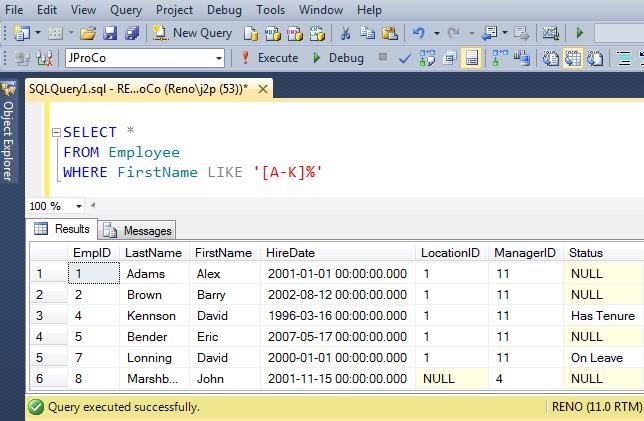Image resolution: width=644 pixels, height=421 pixels.
Task: Open the Window menu
Action: click(x=321, y=10)
